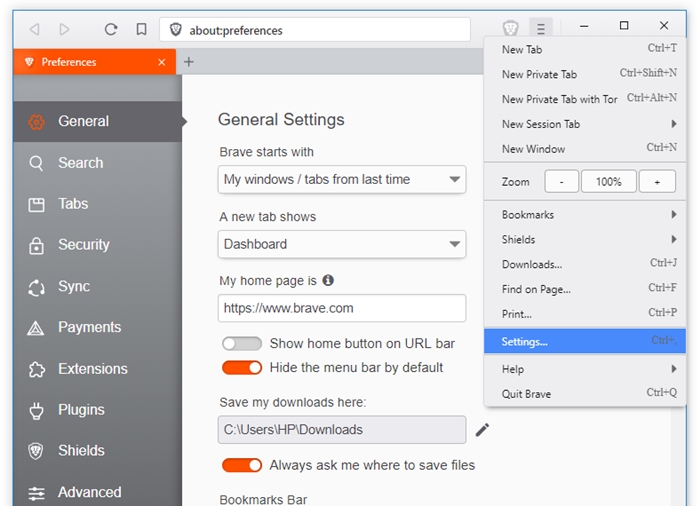The width and height of the screenshot is (700, 506).
Task: Click the General gear icon in the sidebar
Action: pos(36,121)
